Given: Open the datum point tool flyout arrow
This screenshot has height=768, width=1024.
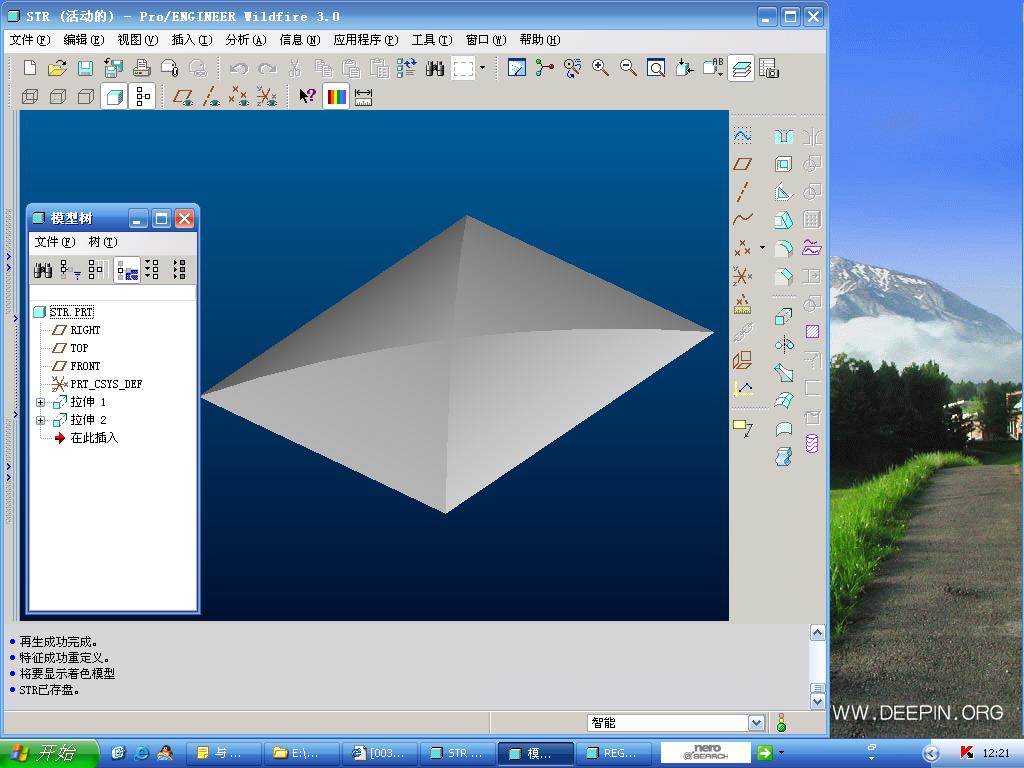Looking at the screenshot, I should point(762,248).
